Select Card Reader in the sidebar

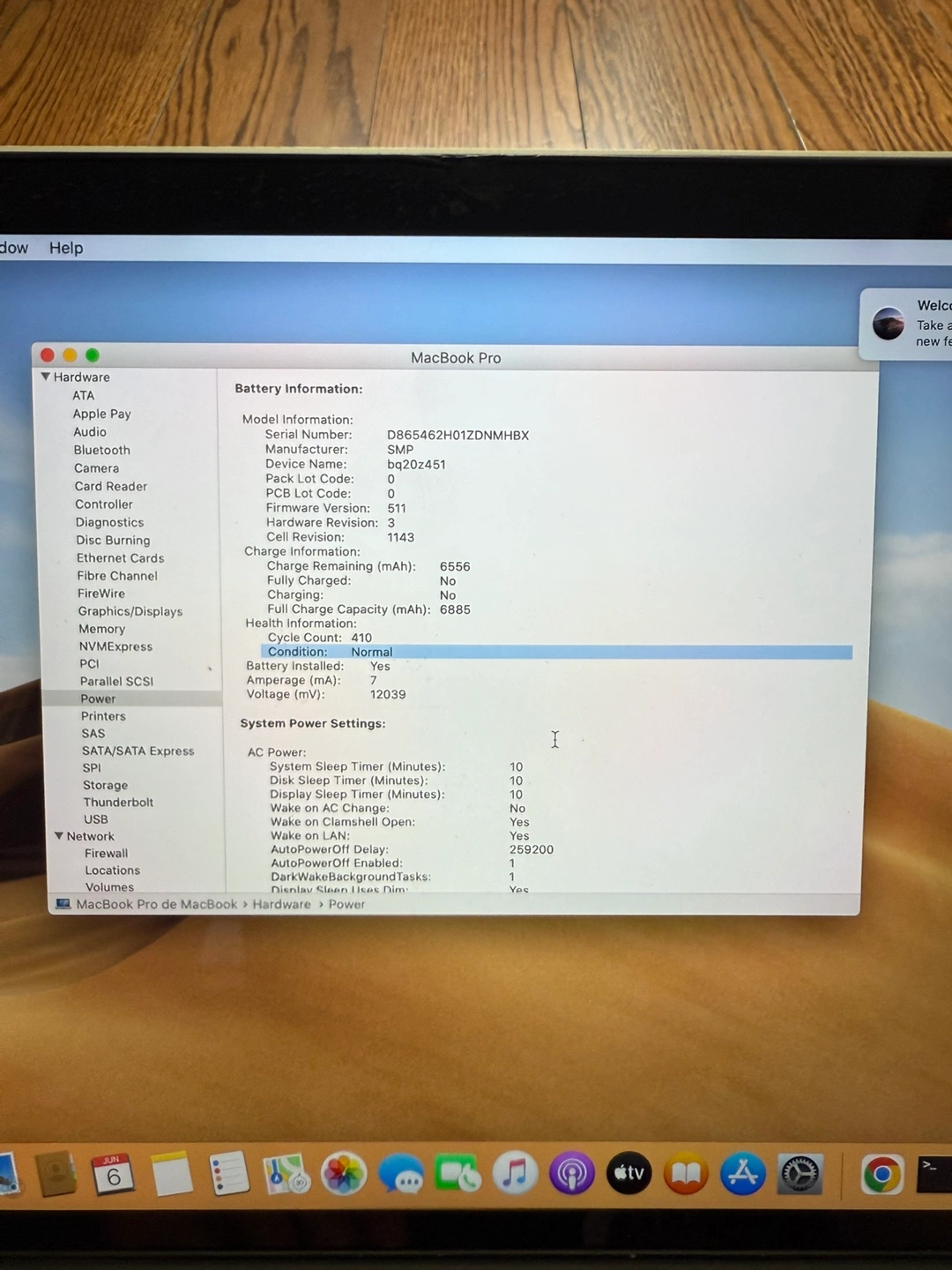coord(110,486)
